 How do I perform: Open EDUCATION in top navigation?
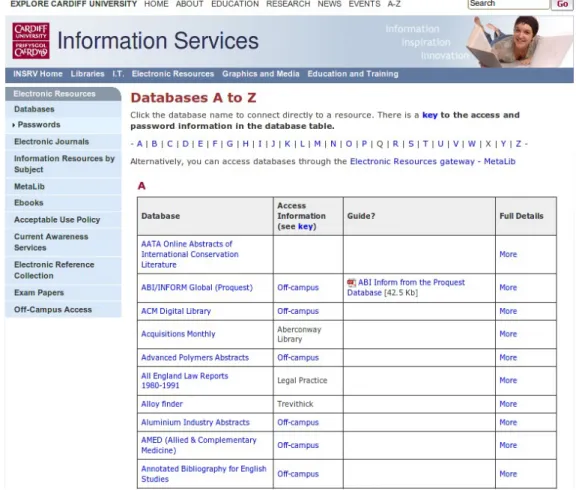click(x=235, y=4)
